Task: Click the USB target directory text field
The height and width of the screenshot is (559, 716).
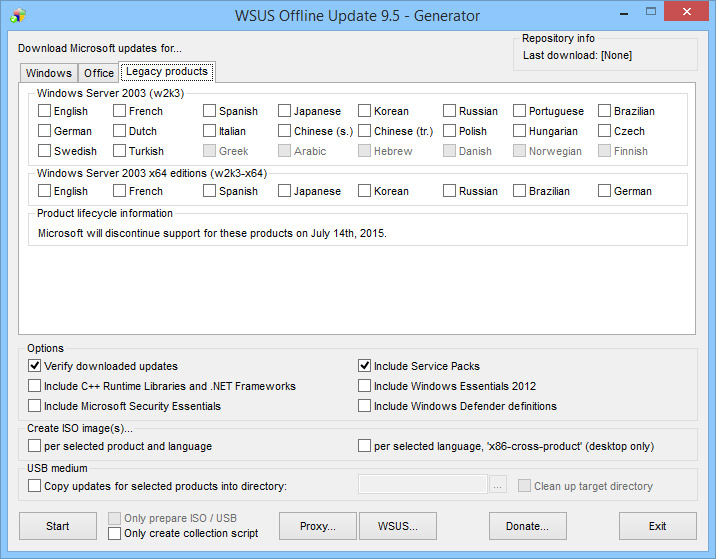Action: coord(423,485)
